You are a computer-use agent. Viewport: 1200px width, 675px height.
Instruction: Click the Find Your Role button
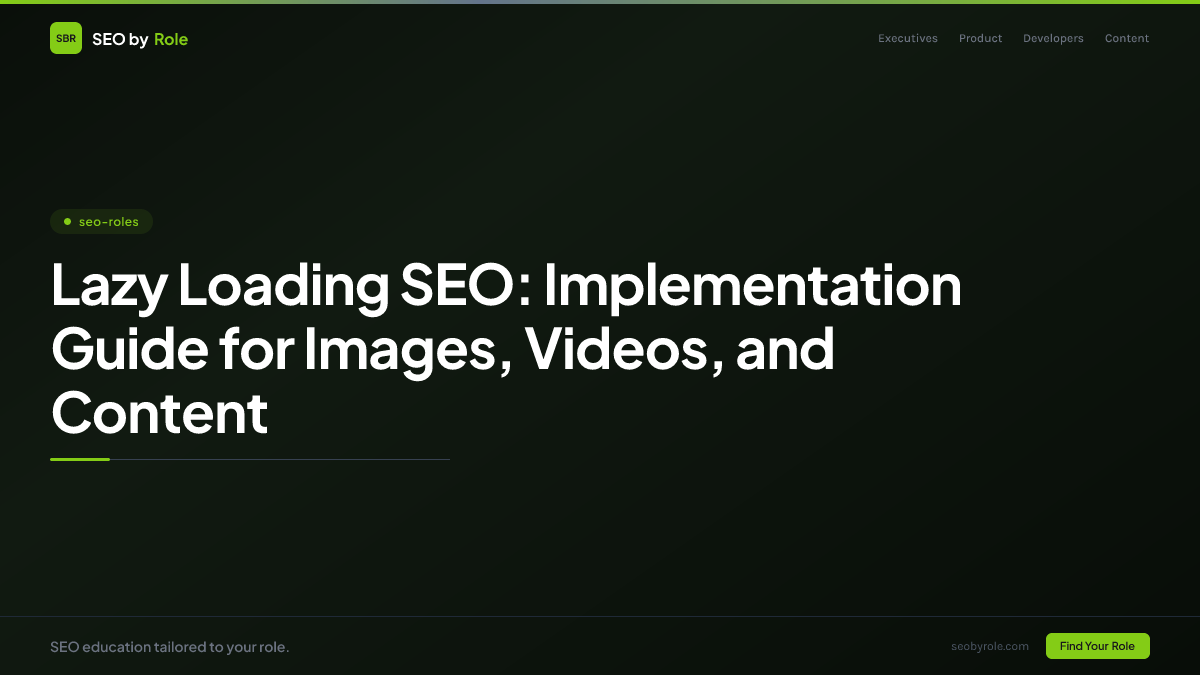pos(1097,646)
